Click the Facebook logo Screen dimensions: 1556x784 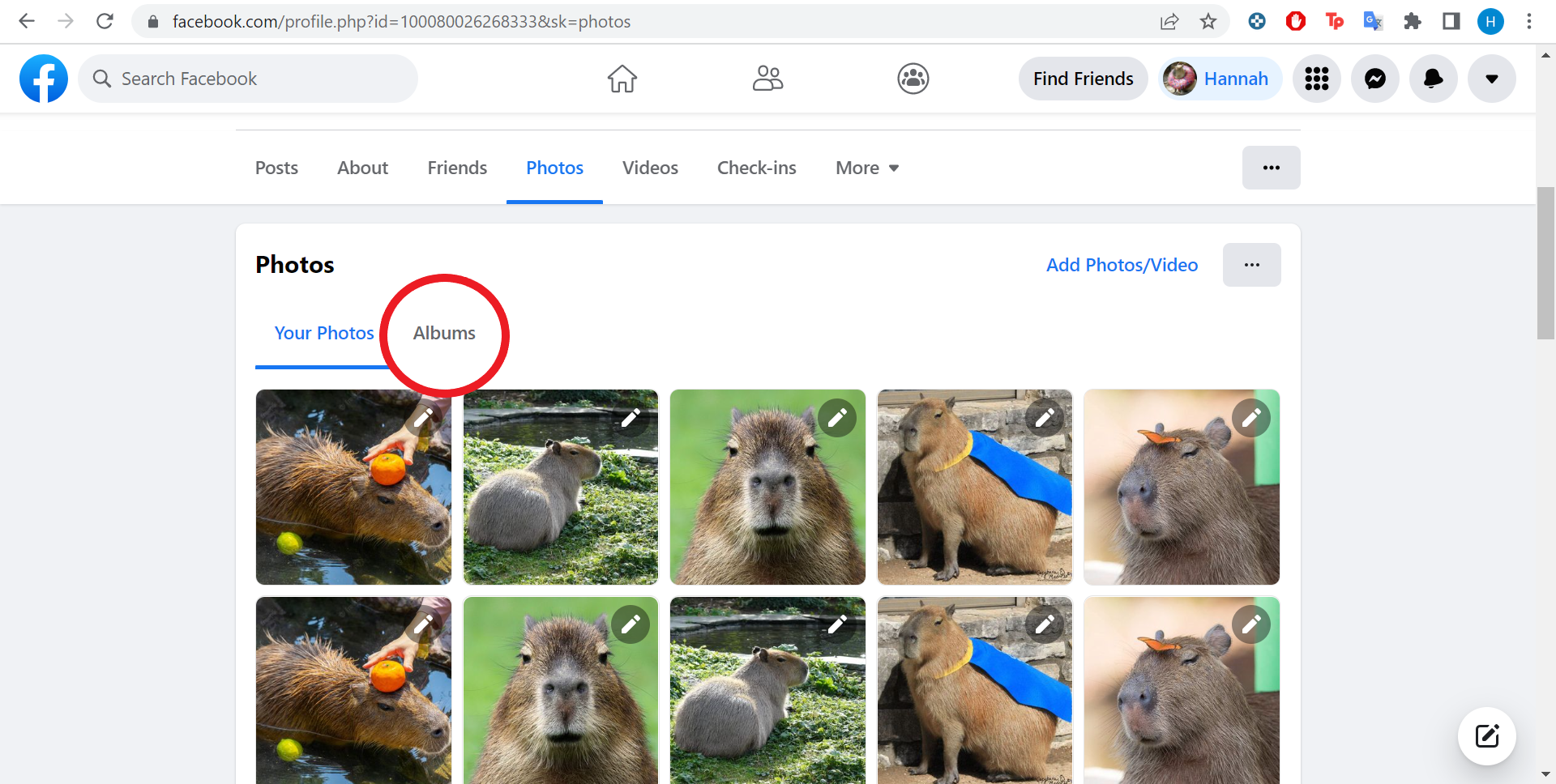coord(44,79)
